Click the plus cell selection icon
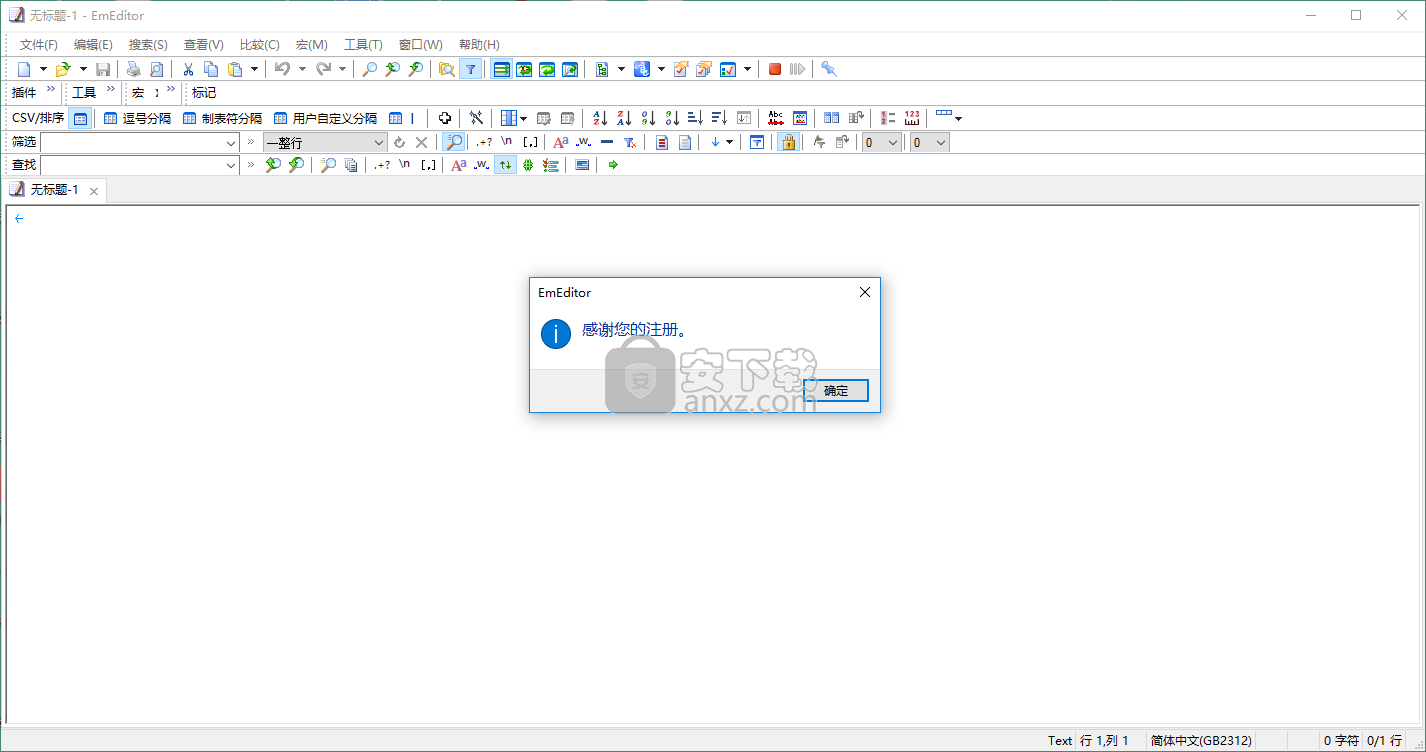The height and width of the screenshot is (752, 1426). click(445, 118)
